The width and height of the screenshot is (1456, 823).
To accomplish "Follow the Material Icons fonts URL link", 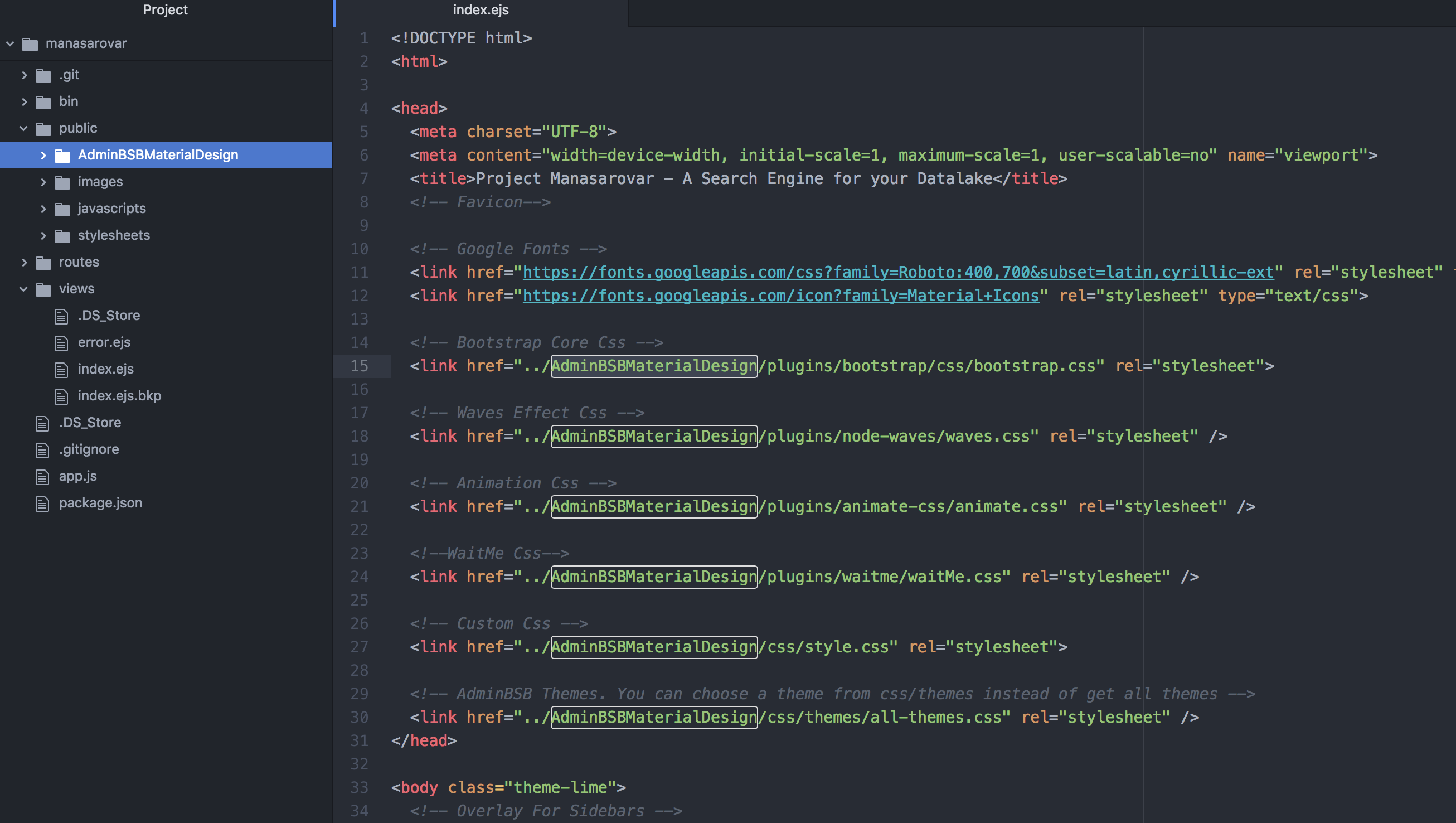I will (780, 296).
